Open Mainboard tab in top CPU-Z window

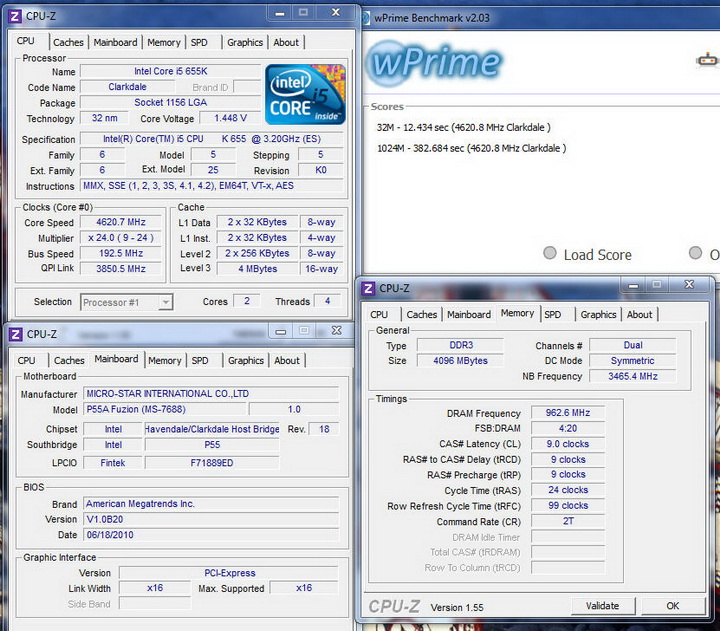coord(115,43)
